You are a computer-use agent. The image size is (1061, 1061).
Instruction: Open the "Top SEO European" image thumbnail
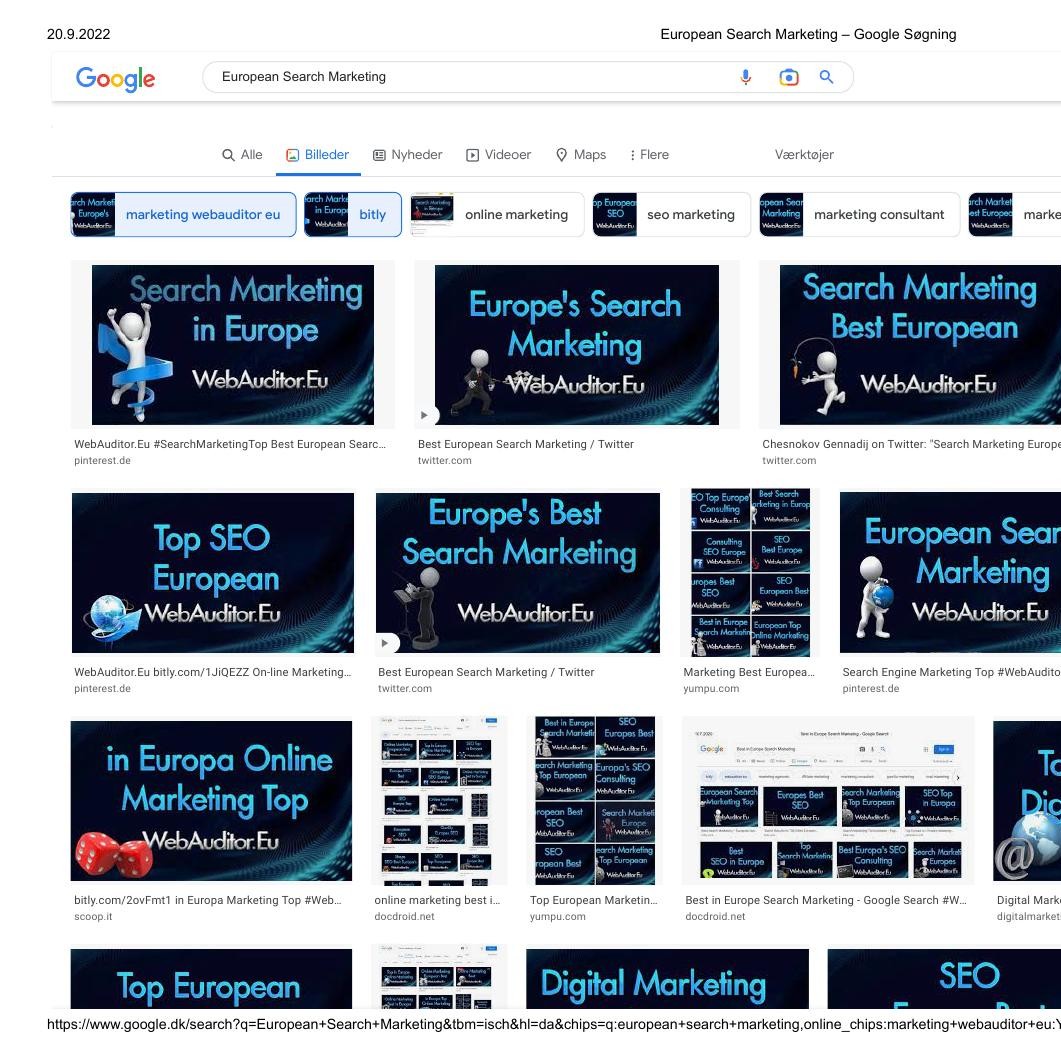point(212,572)
